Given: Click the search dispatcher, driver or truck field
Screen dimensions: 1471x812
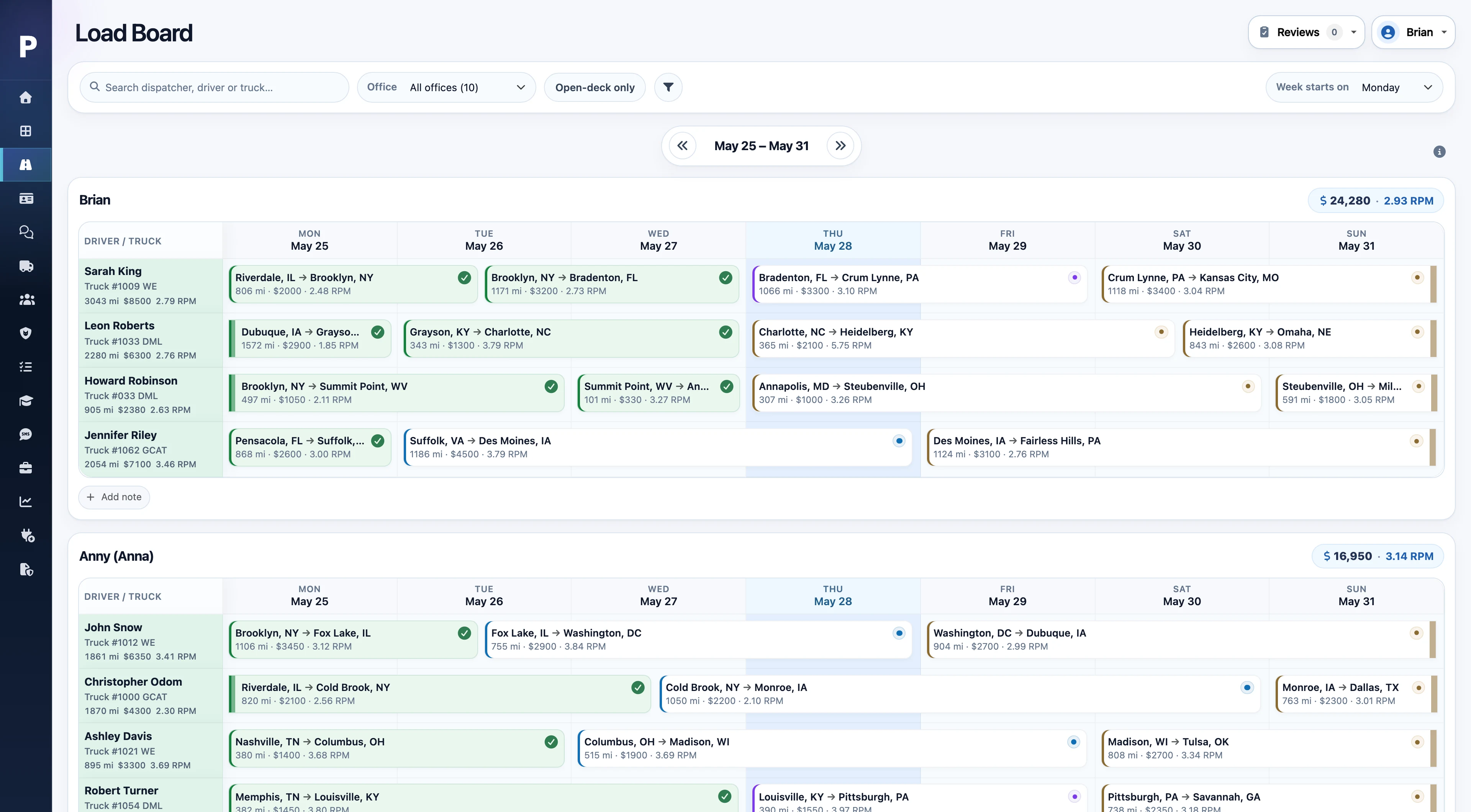Looking at the screenshot, I should [214, 87].
